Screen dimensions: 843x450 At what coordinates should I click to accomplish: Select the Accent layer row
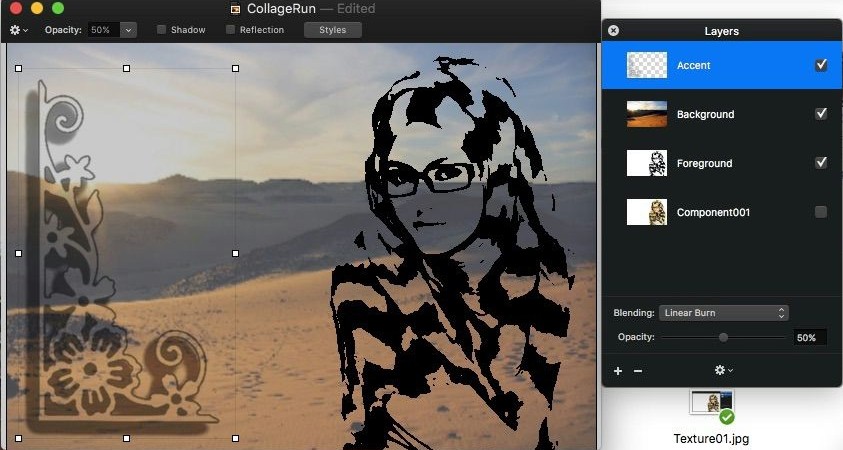coord(721,65)
